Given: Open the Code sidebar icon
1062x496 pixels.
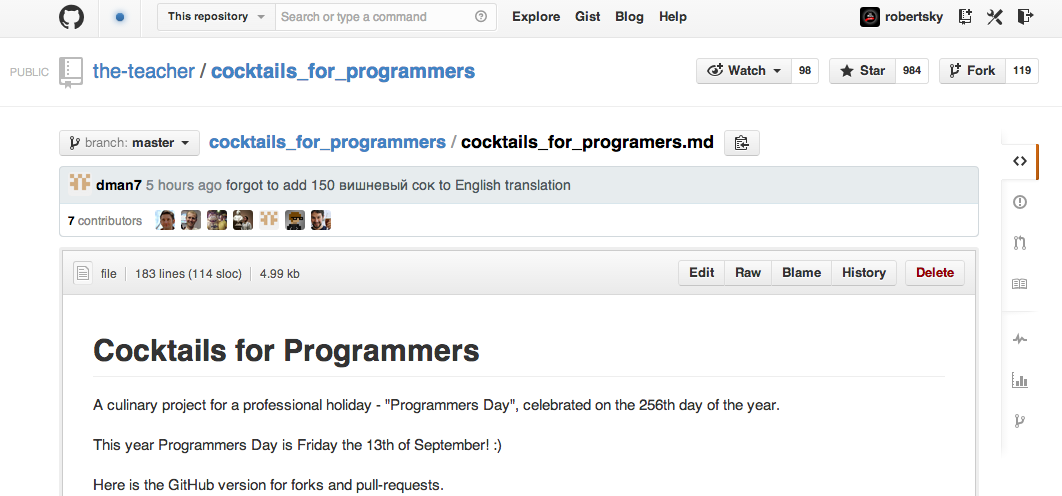Looking at the screenshot, I should (1019, 161).
